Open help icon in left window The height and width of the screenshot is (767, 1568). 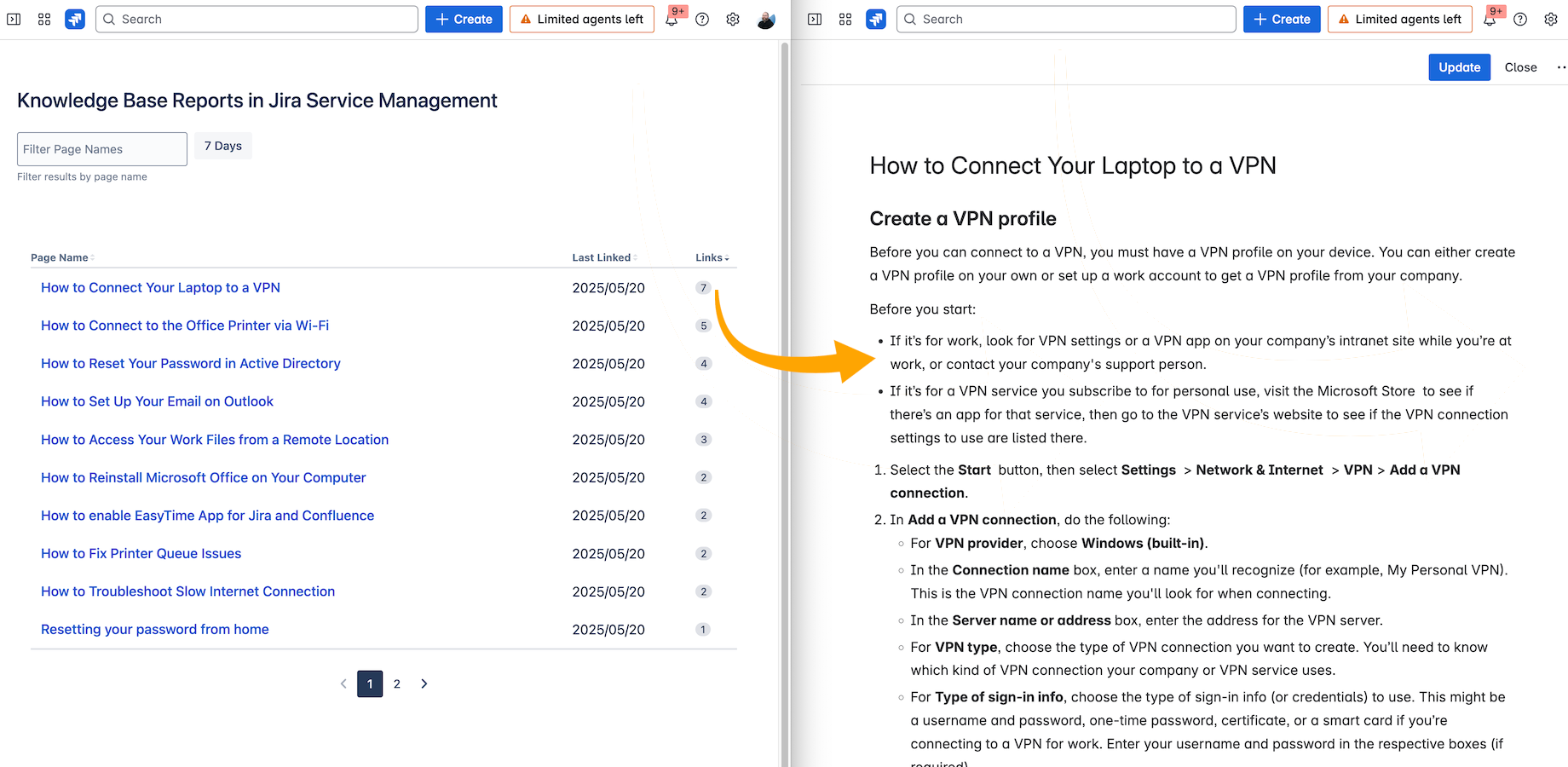pos(702,19)
